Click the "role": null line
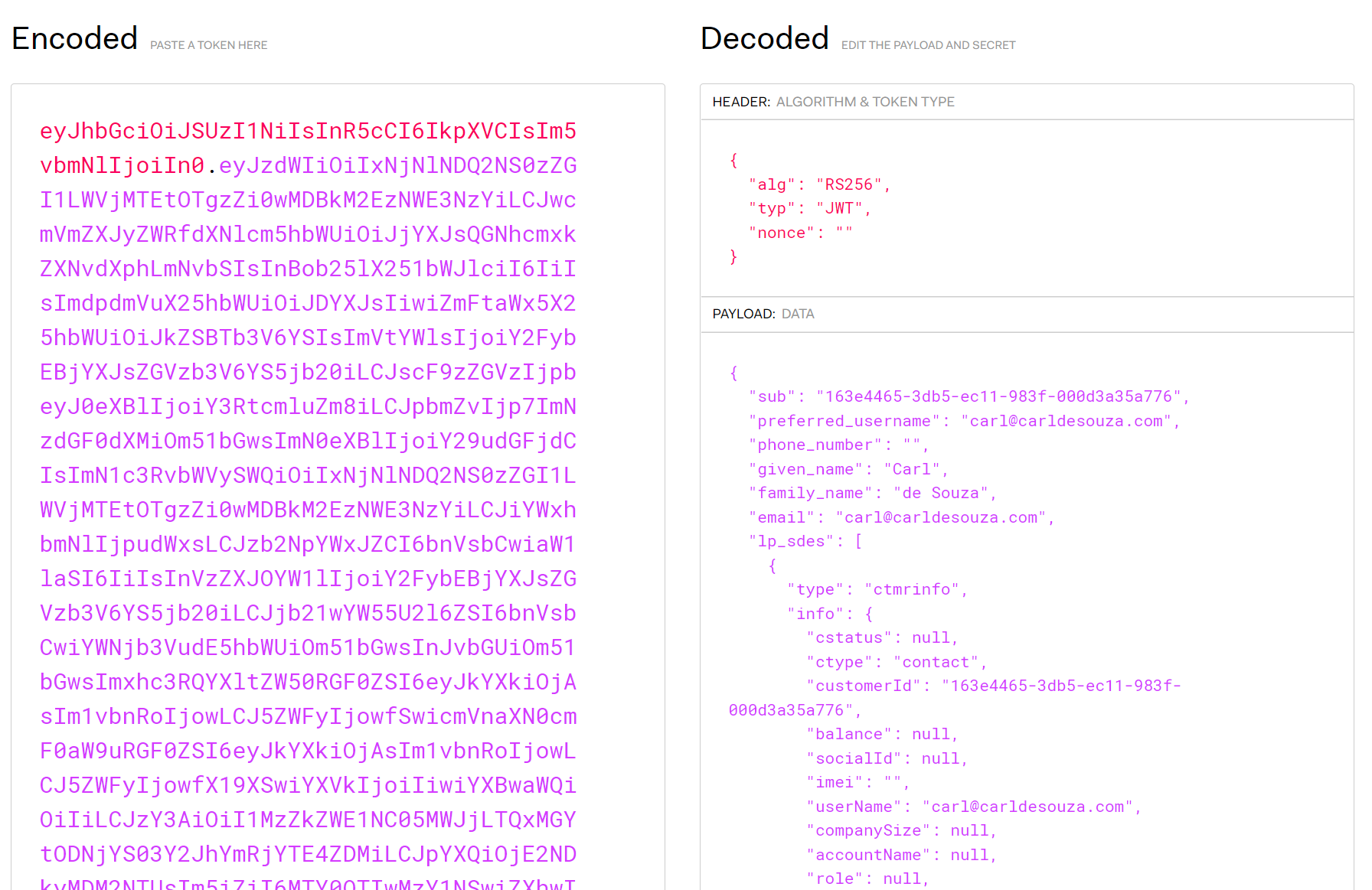 pos(868,879)
